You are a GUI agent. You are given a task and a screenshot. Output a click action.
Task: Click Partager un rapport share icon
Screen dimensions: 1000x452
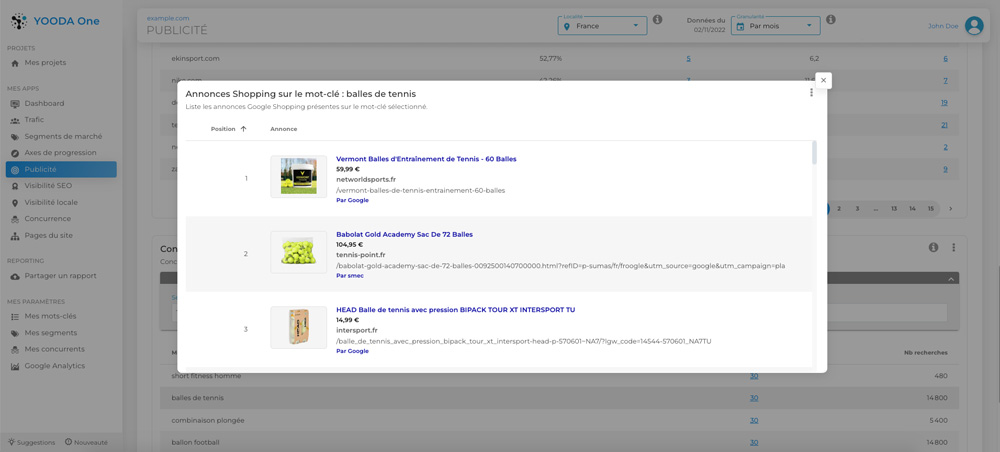tap(15, 276)
